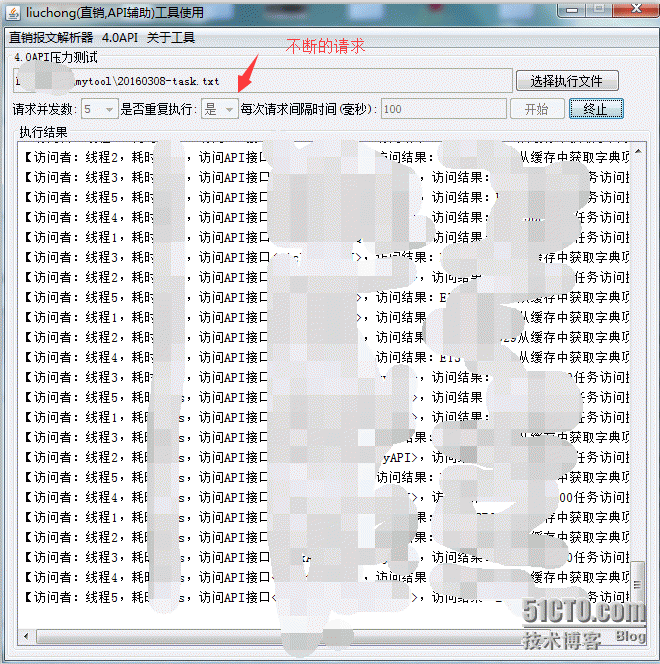
Task: Open the 关于工具 menu
Action: pos(171,38)
